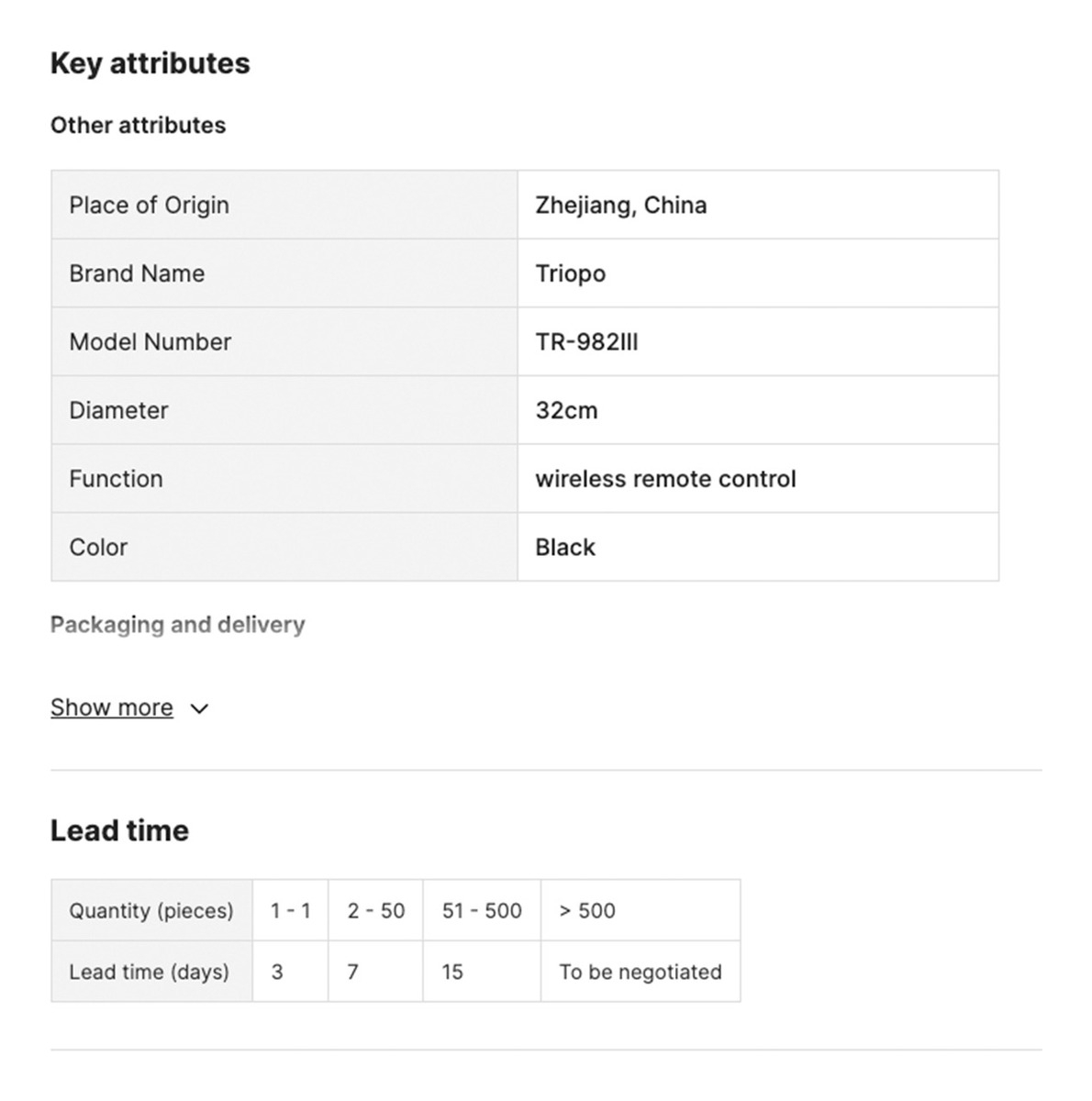
Task: Select the wireless remote control value
Action: [x=665, y=478]
